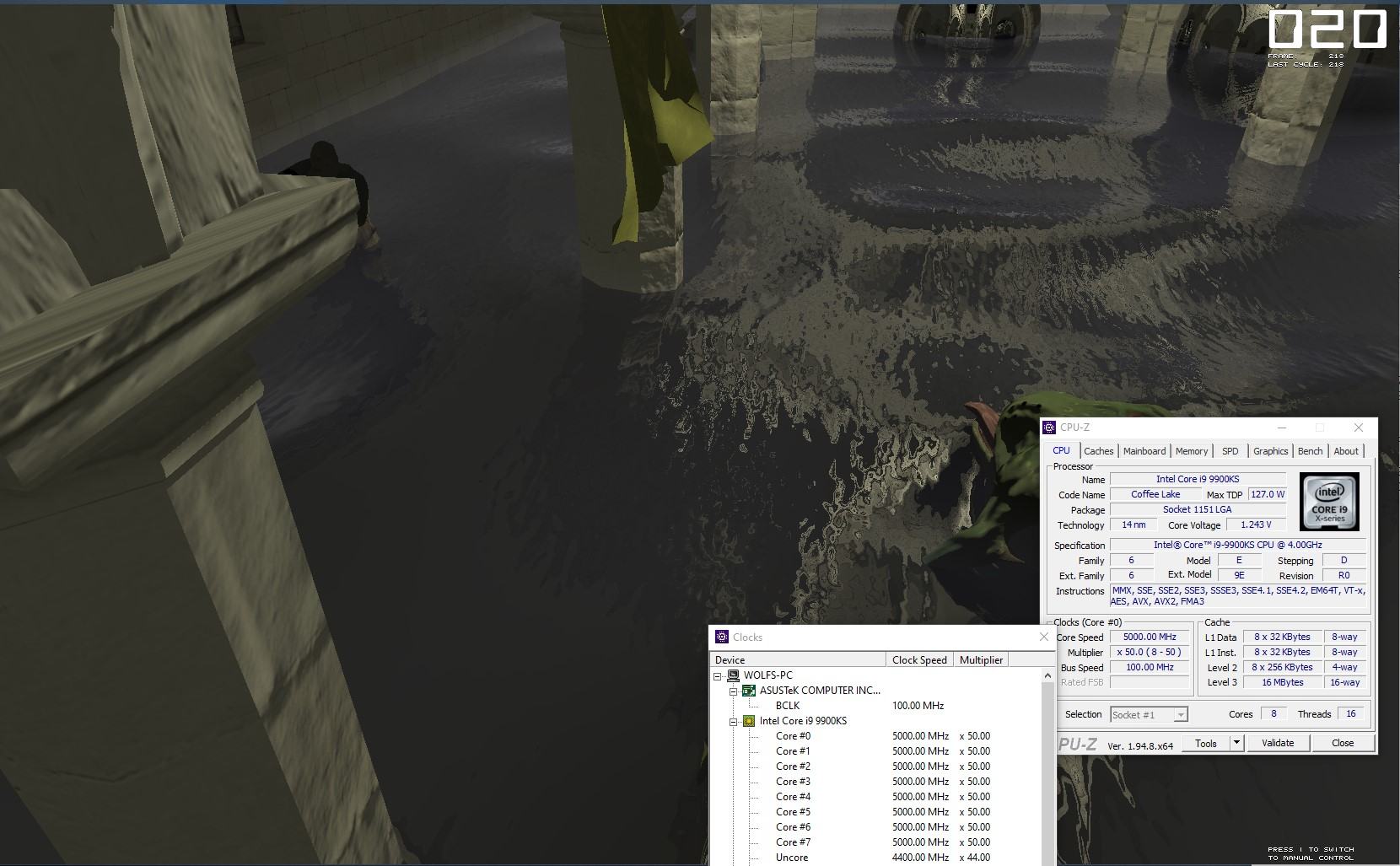
Task: Click the Max TDP value '127.0 W'
Action: (1268, 494)
